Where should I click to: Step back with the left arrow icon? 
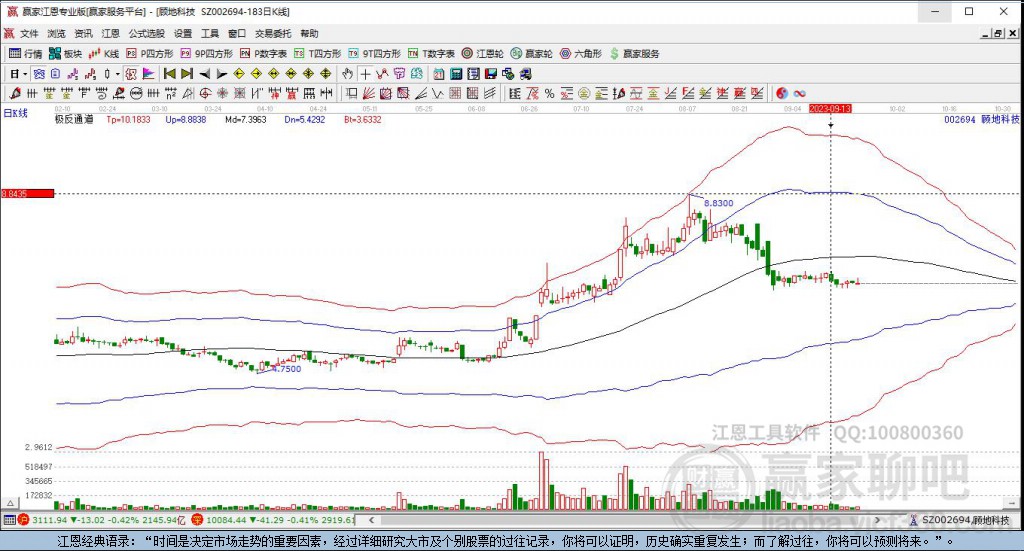point(204,74)
